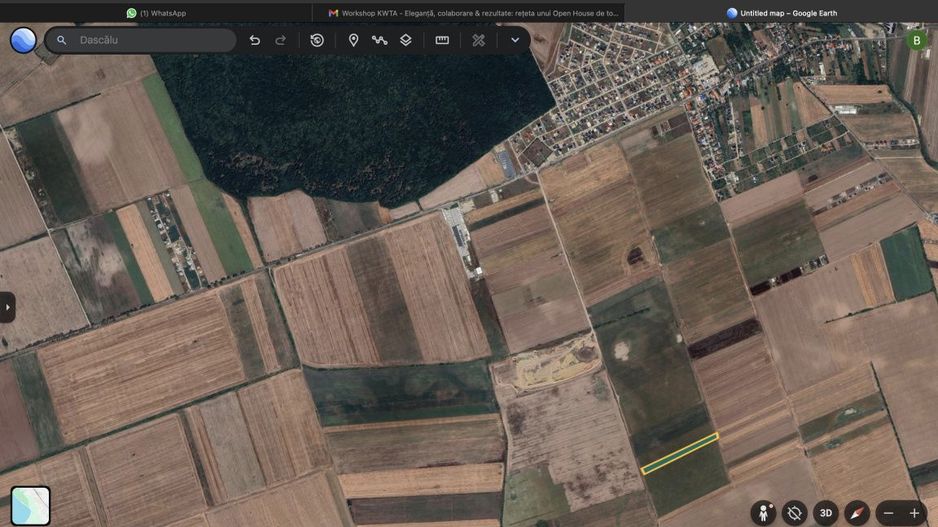Click the Google Earth logo button
This screenshot has height=527, width=938.
pyautogui.click(x=23, y=40)
